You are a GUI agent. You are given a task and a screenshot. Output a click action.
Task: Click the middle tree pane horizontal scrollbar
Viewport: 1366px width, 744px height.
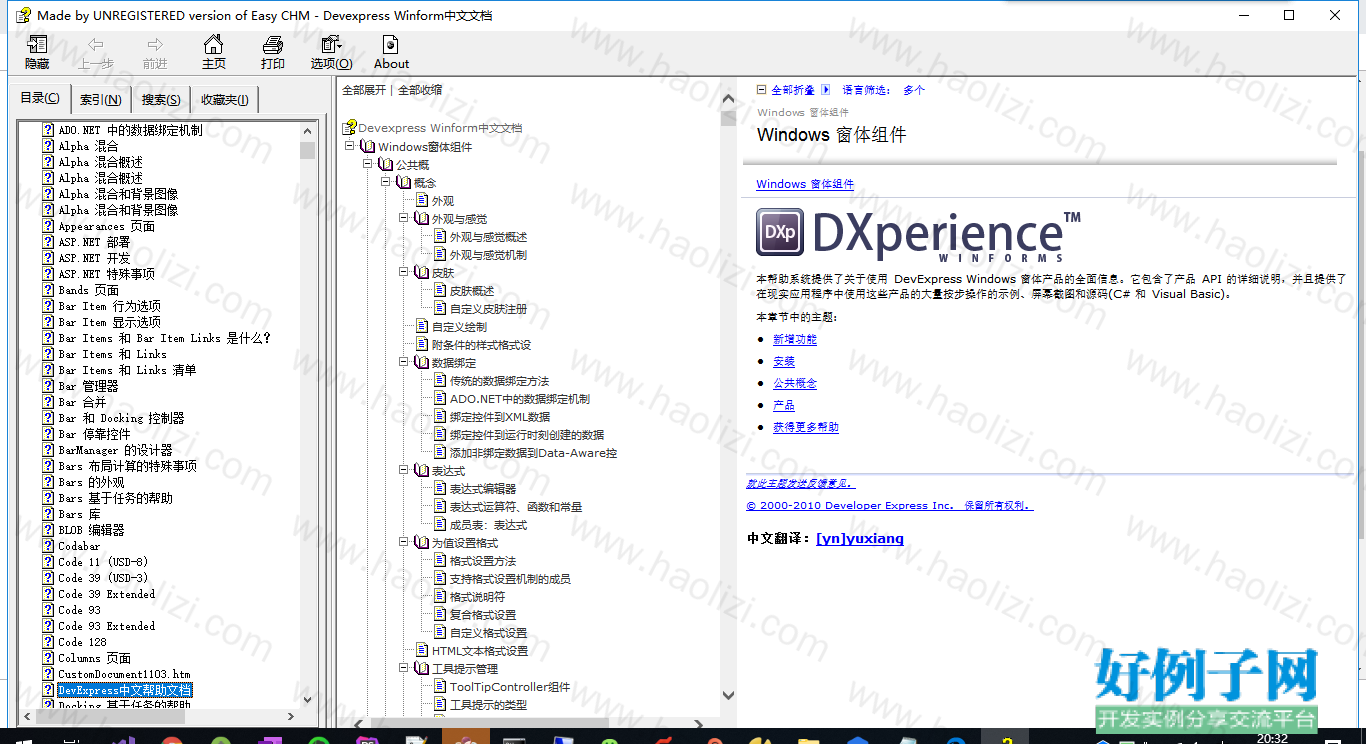489,722
